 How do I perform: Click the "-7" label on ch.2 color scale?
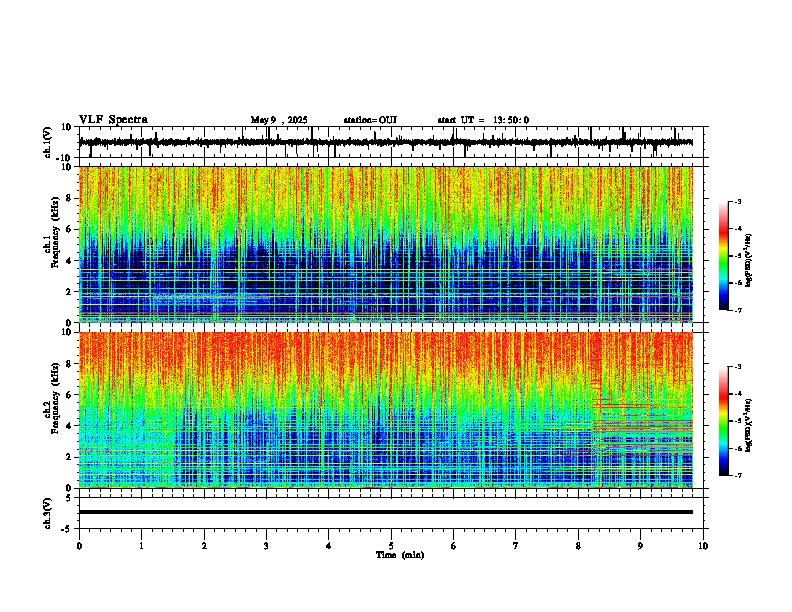click(737, 475)
